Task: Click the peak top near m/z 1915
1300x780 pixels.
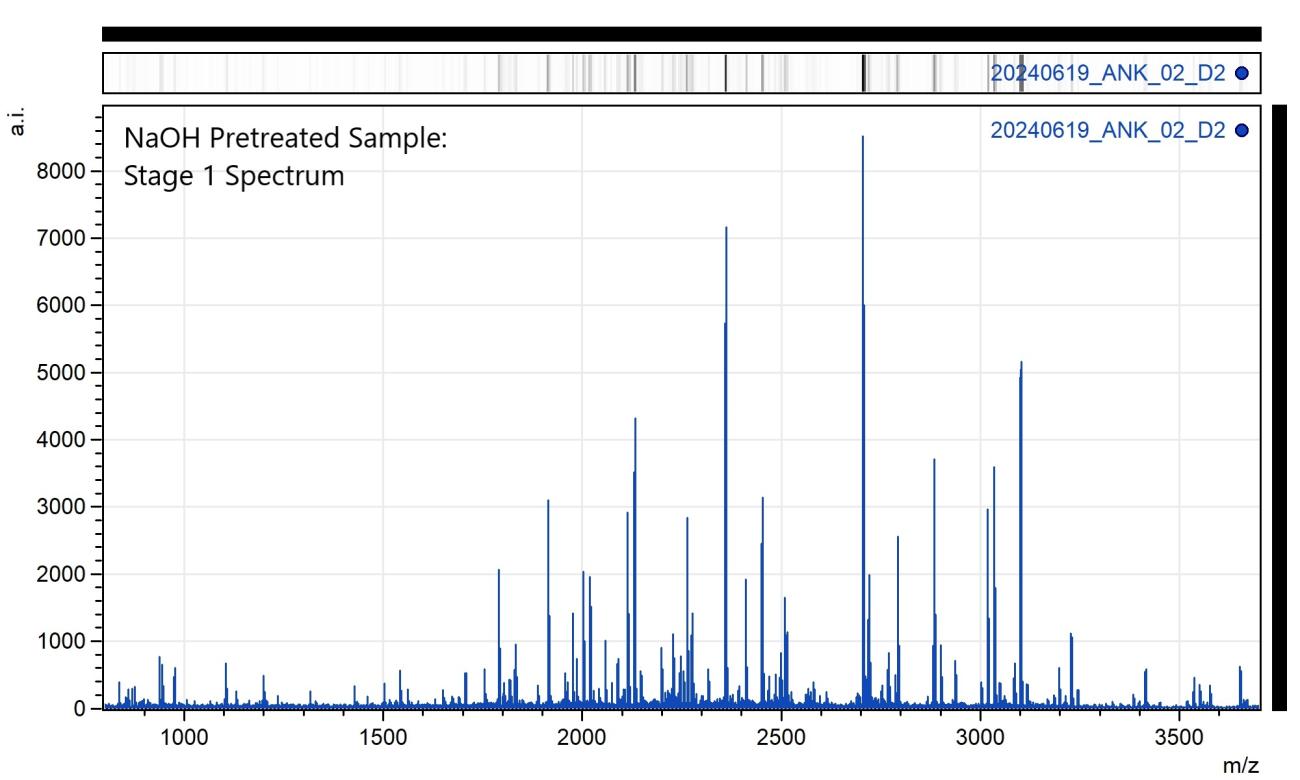Action: tap(548, 502)
